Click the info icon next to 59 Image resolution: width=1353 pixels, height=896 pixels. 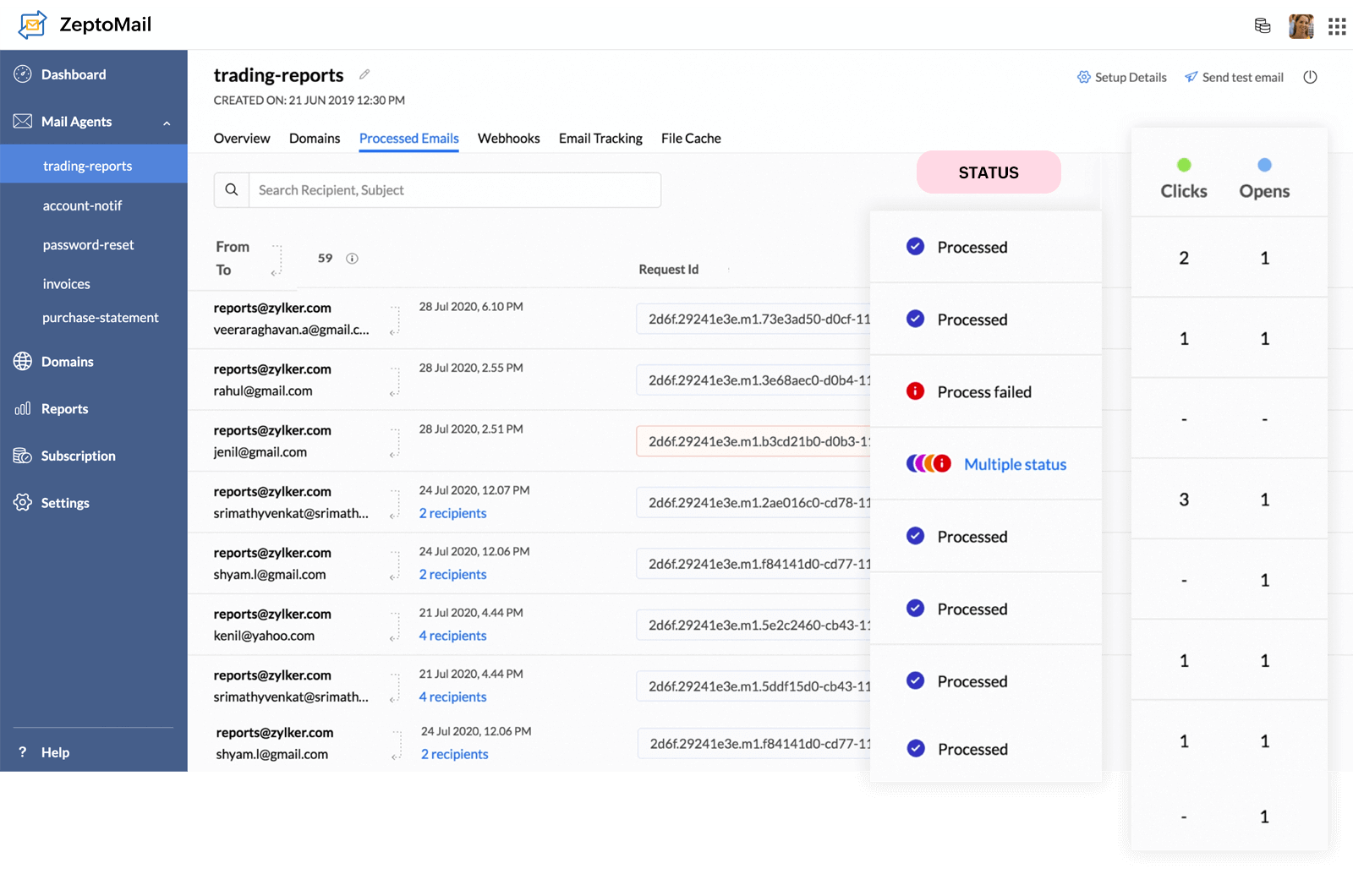pos(352,259)
